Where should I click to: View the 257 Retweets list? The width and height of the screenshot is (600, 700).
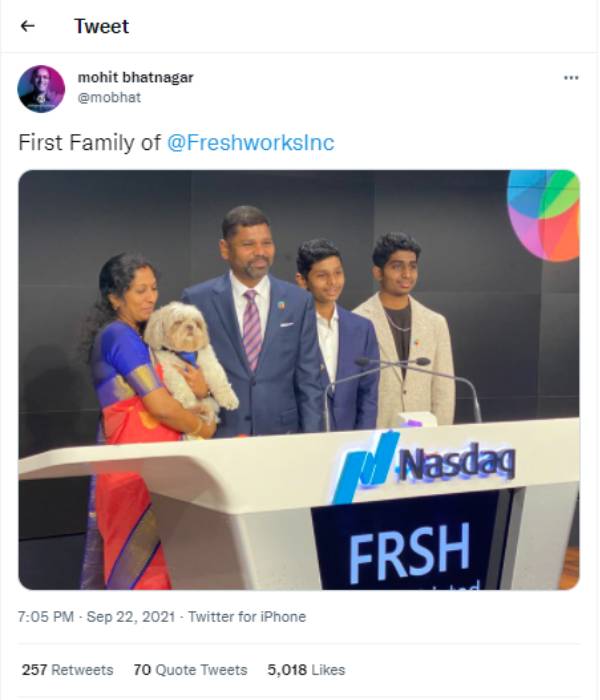pos(67,670)
